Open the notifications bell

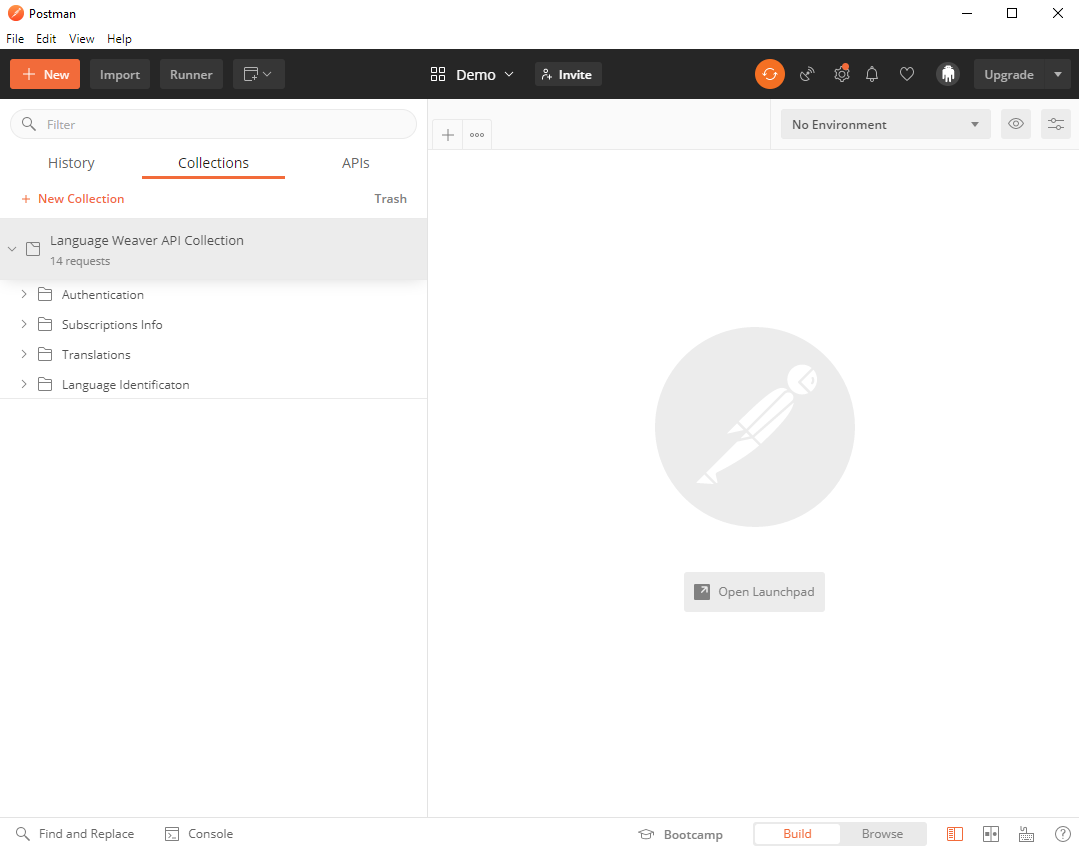pyautogui.click(x=872, y=74)
